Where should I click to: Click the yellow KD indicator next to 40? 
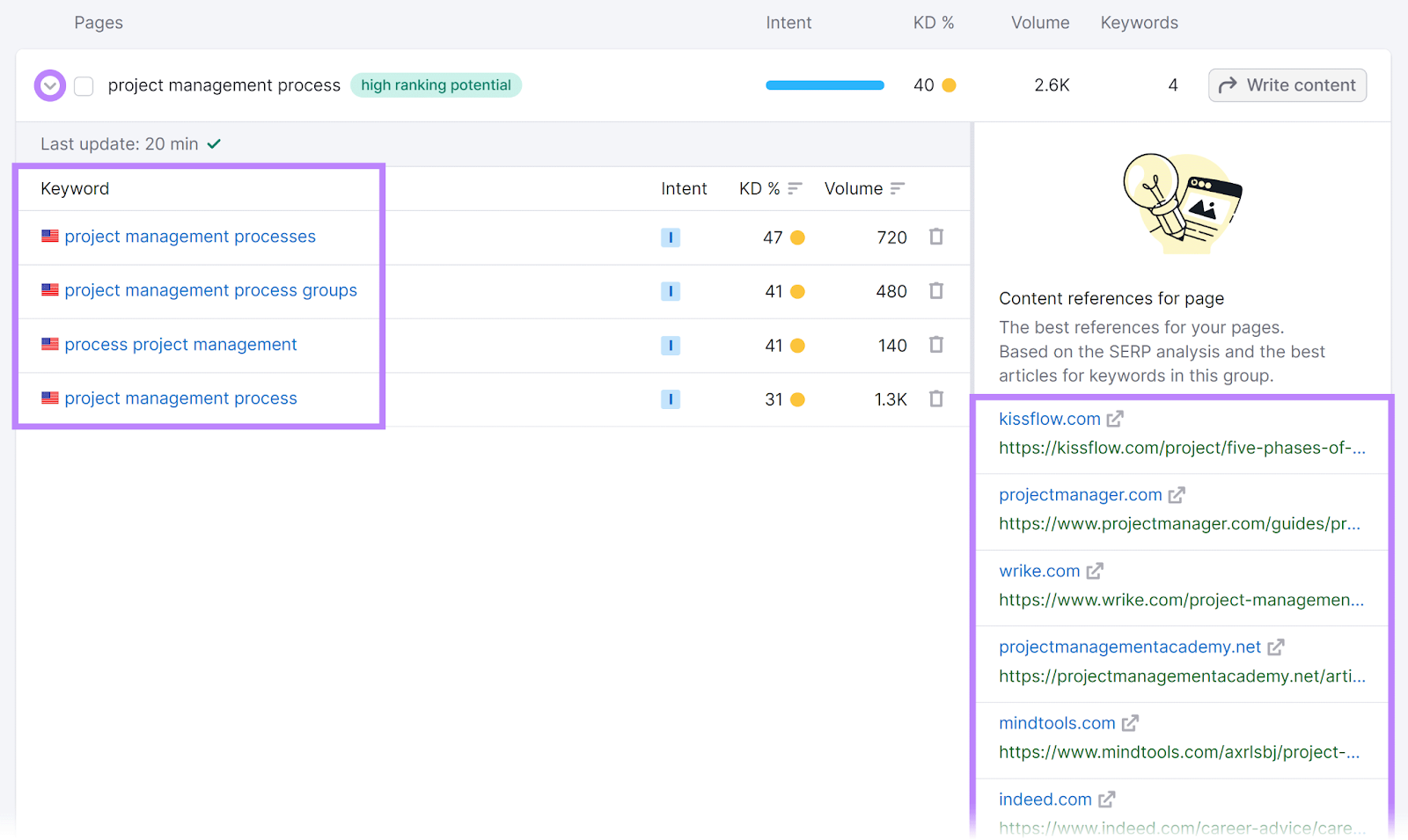[948, 85]
